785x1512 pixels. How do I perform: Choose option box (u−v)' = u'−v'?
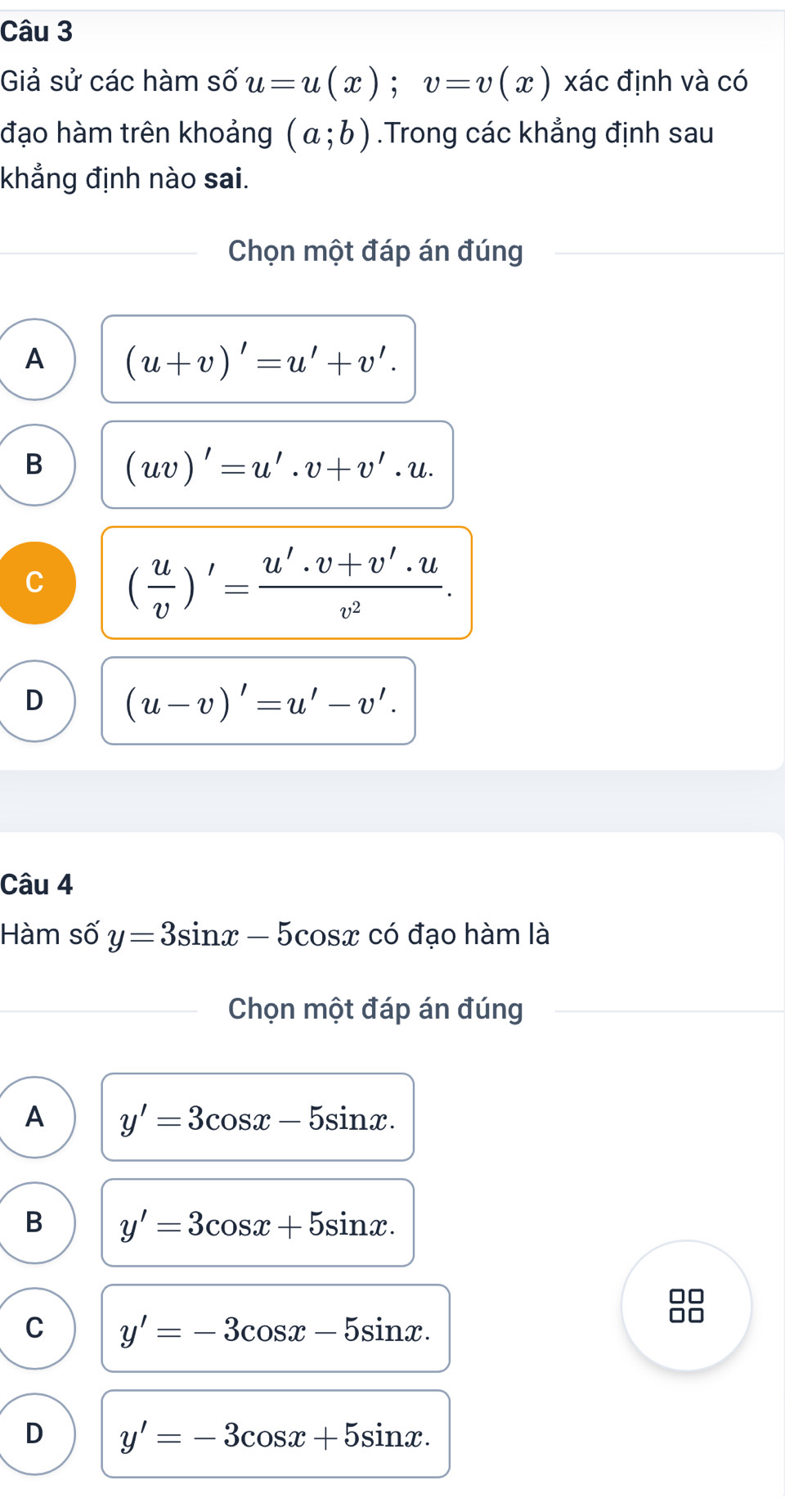coord(258,700)
